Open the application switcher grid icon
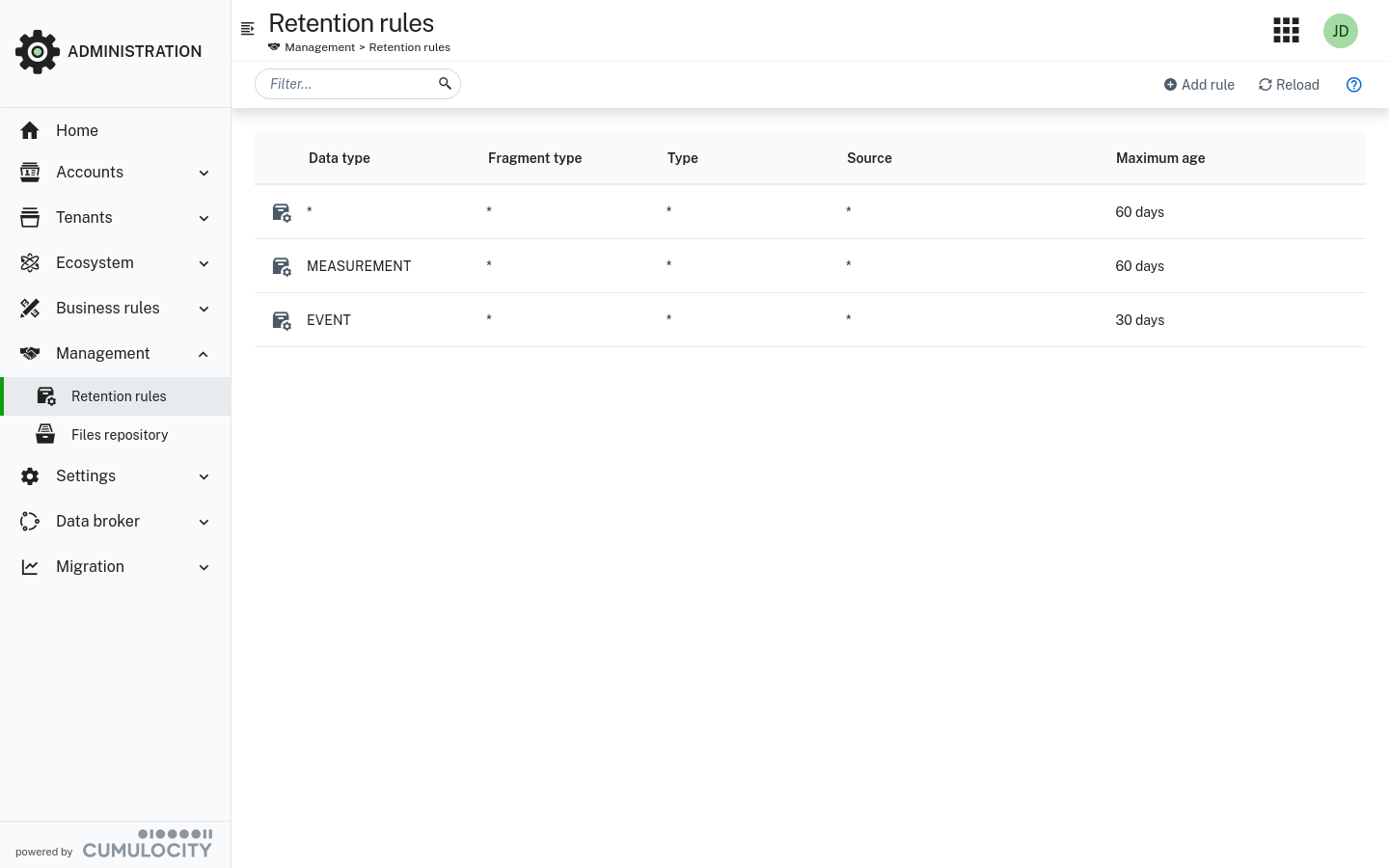This screenshot has width=1389, height=868. click(1286, 31)
